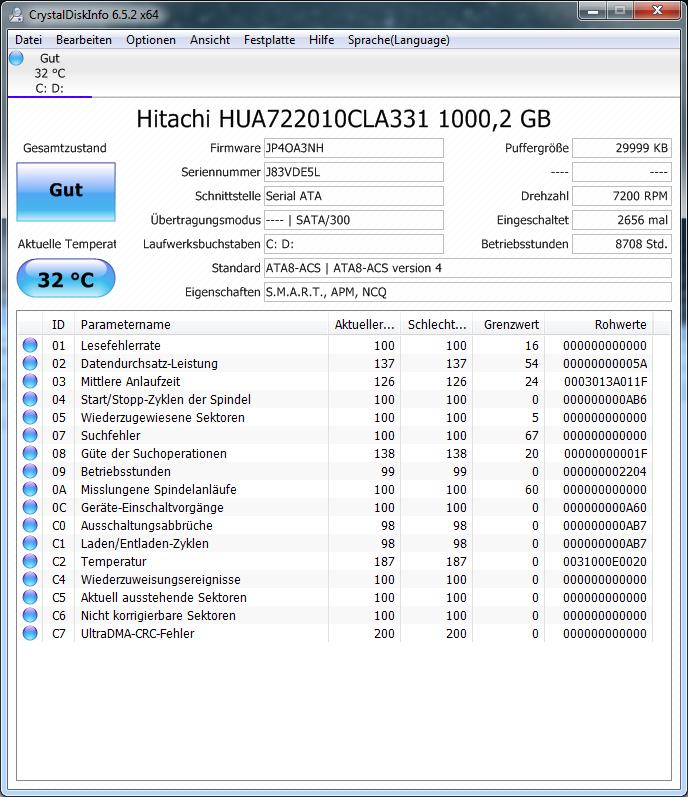The image size is (688, 797).
Task: Click raw value 0003013A011F
Action: (x=605, y=382)
